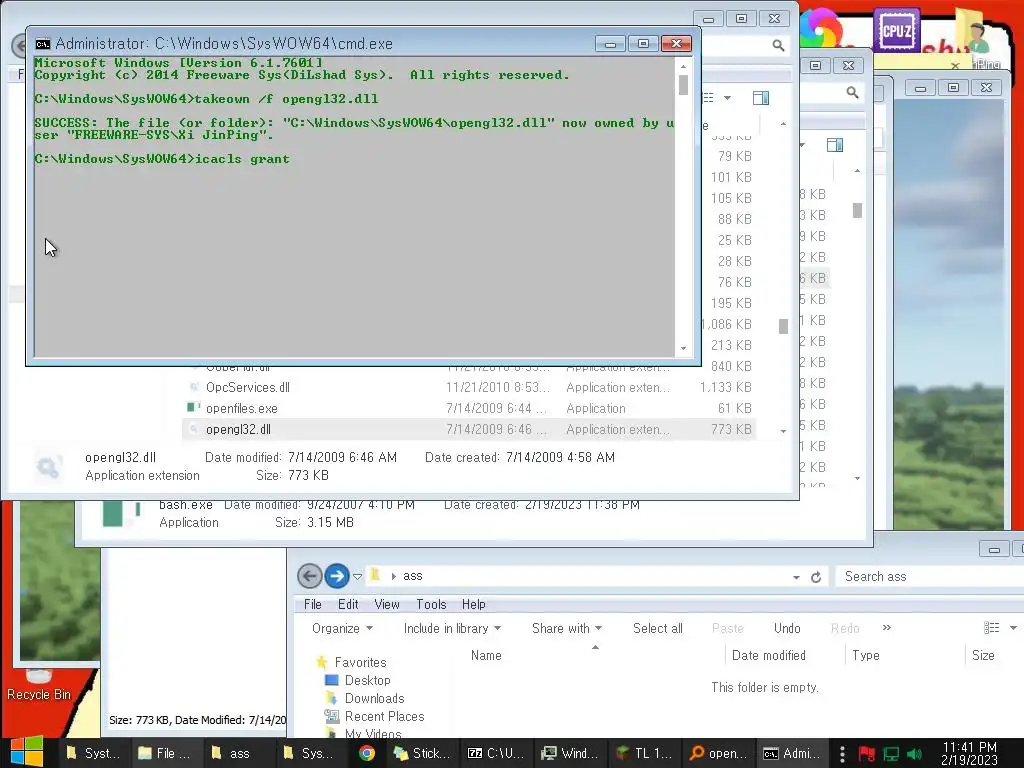Click the volume speaker tray icon
This screenshot has width=1024, height=768.
coord(915,754)
